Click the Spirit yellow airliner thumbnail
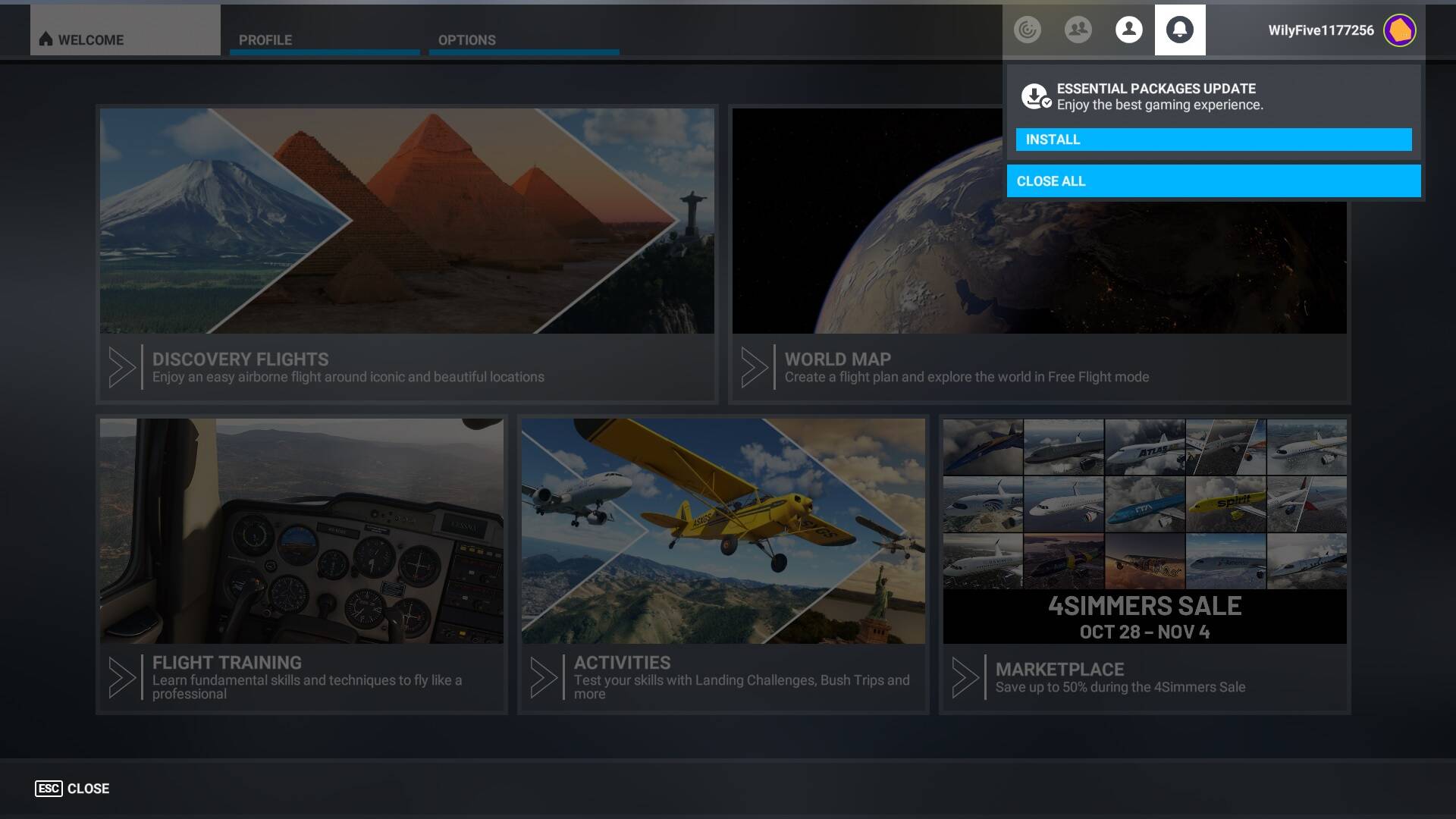The width and height of the screenshot is (1456, 819). (1226, 504)
